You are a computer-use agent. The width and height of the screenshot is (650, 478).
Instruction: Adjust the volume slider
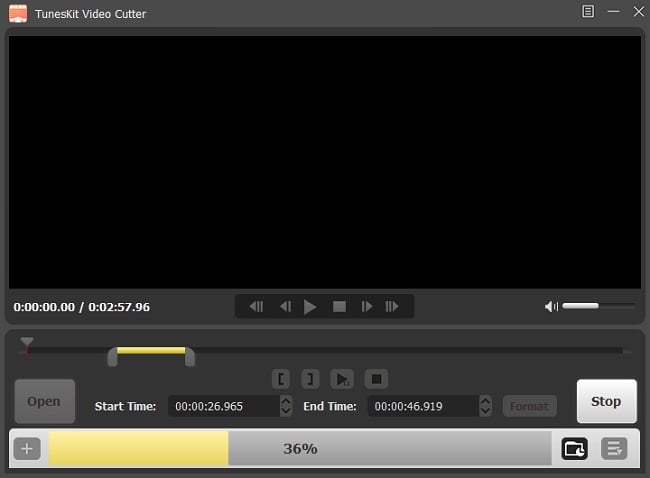coord(599,306)
